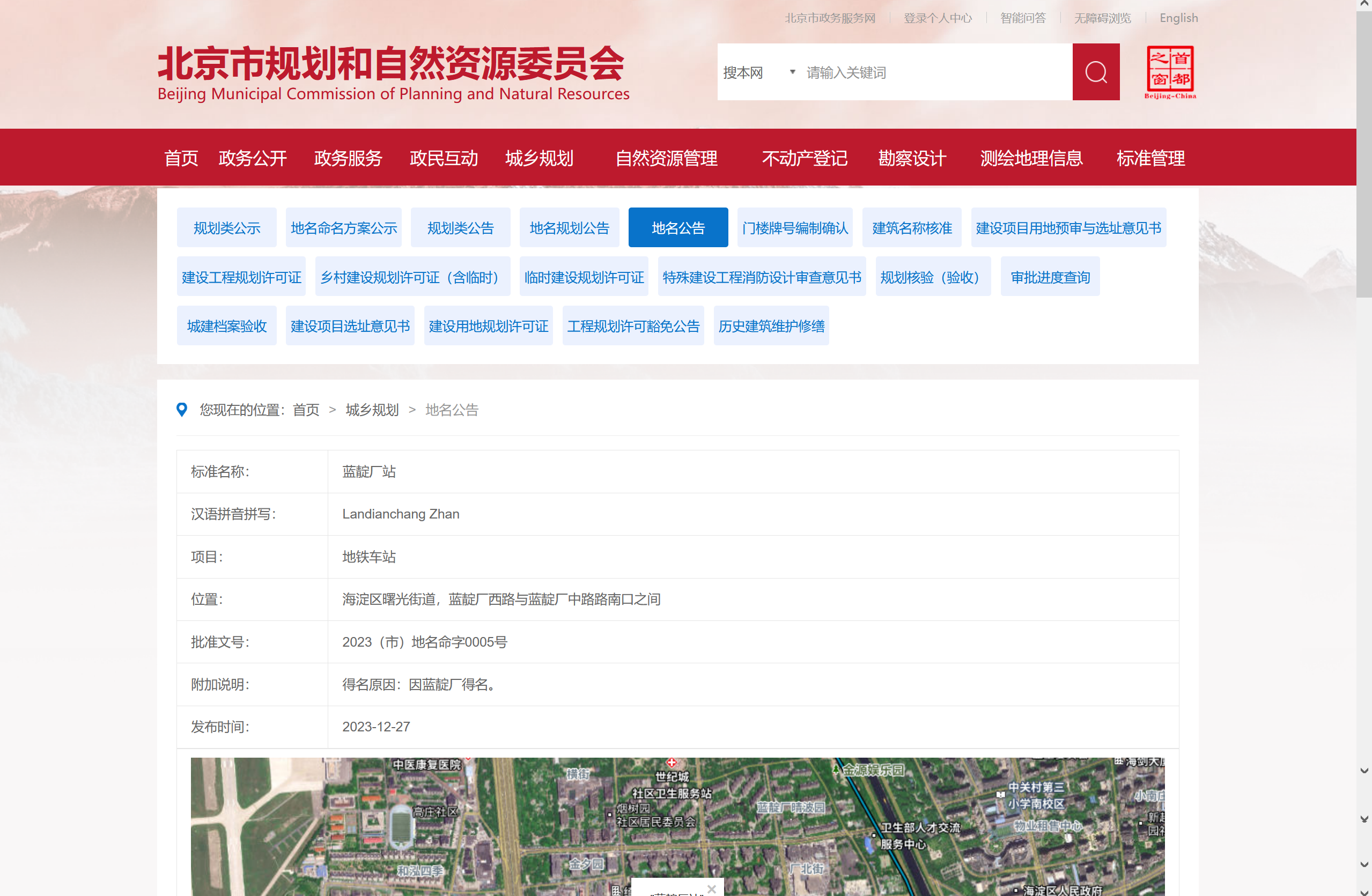
Task: Enable 无障碍浏览 accessibility mode
Action: coord(1102,18)
